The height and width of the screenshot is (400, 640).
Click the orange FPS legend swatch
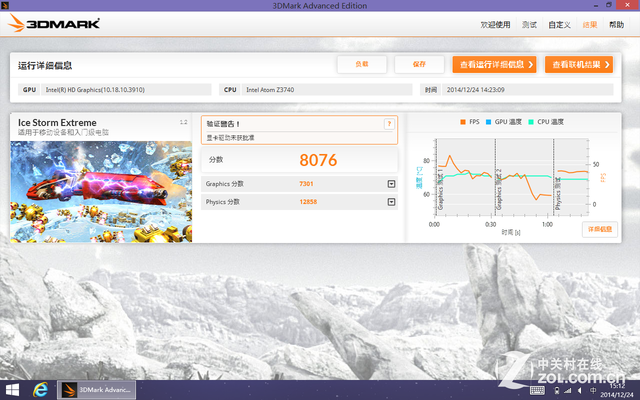click(x=463, y=122)
